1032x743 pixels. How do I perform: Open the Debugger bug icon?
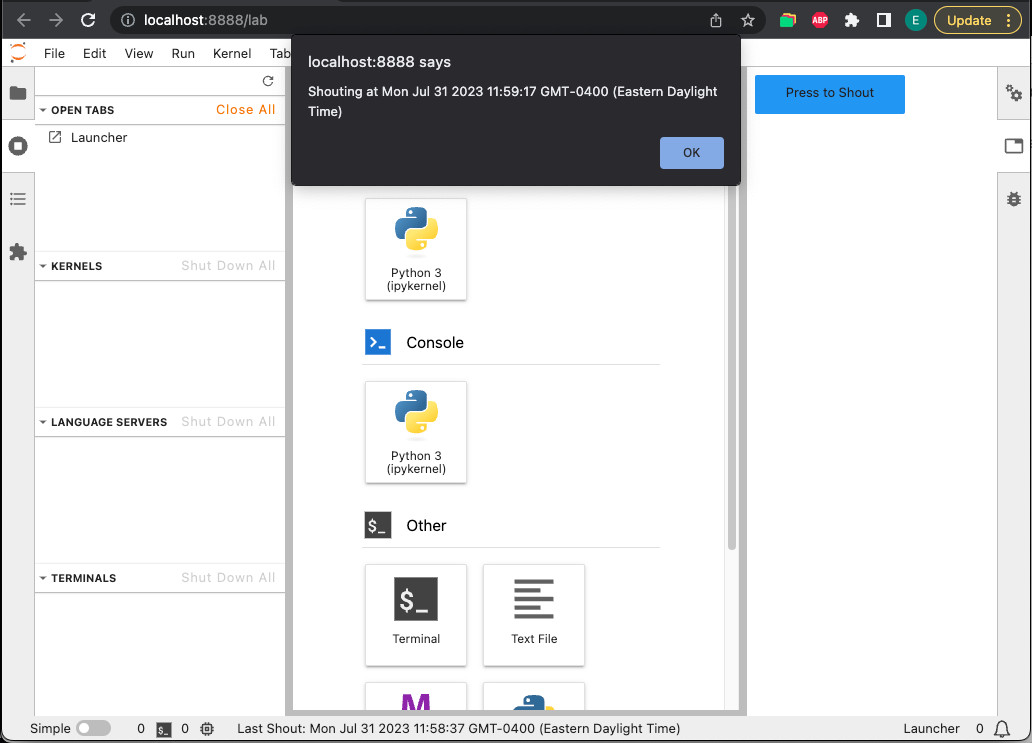1014,199
